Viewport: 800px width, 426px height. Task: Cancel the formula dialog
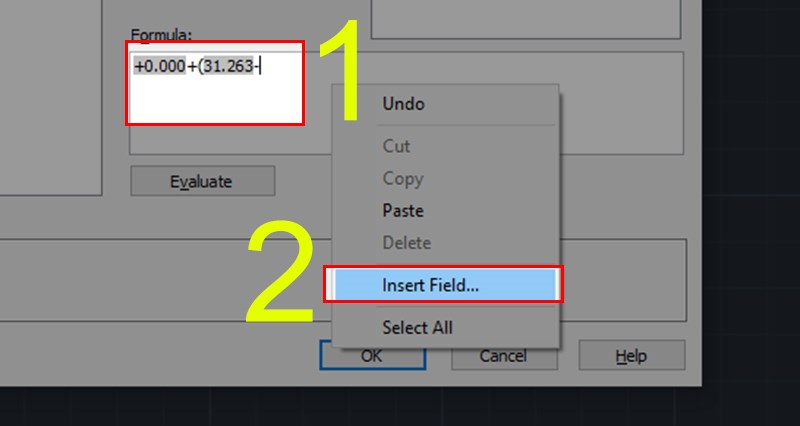(x=503, y=356)
